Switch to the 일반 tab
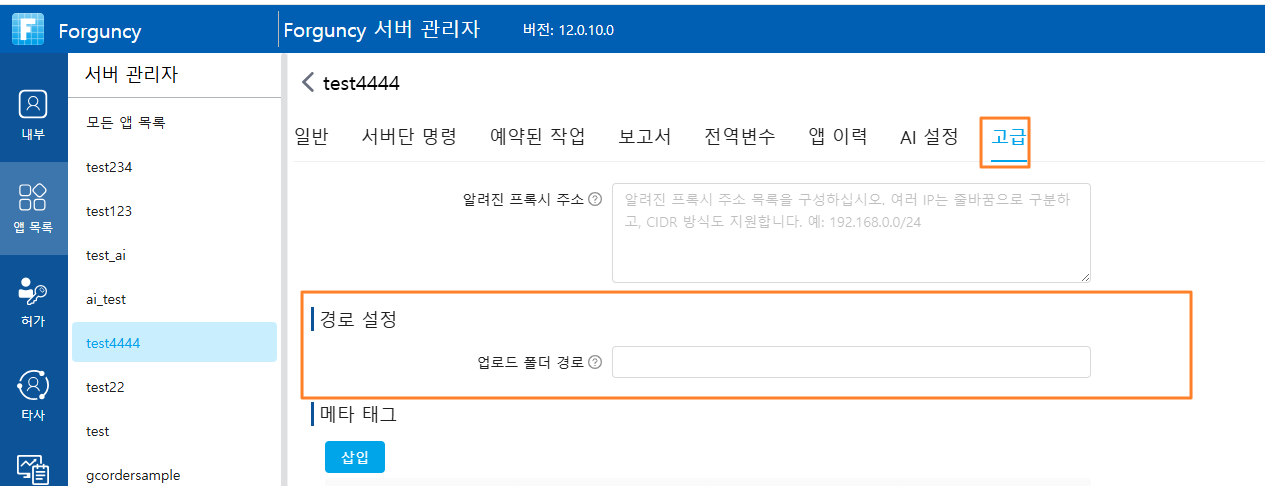This screenshot has width=1265, height=486. (311, 137)
